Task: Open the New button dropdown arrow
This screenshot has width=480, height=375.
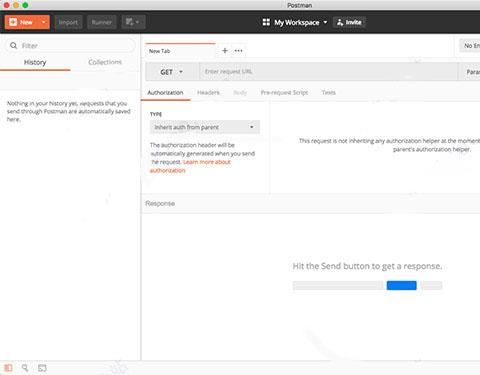Action: (44, 22)
